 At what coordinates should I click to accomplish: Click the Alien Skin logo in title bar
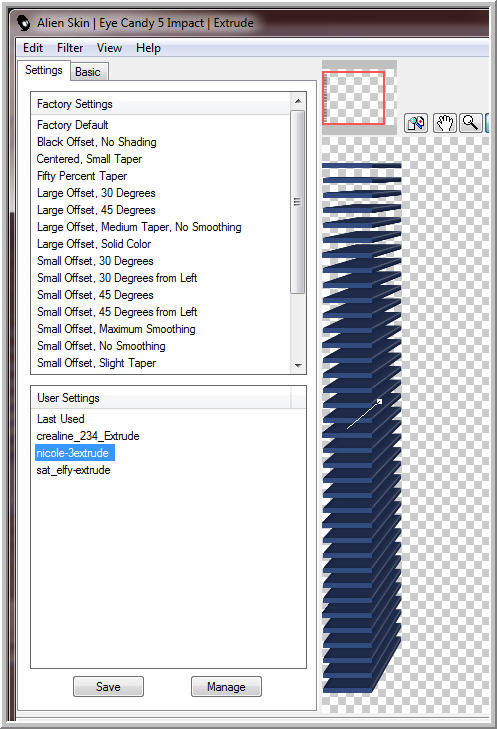click(x=24, y=23)
